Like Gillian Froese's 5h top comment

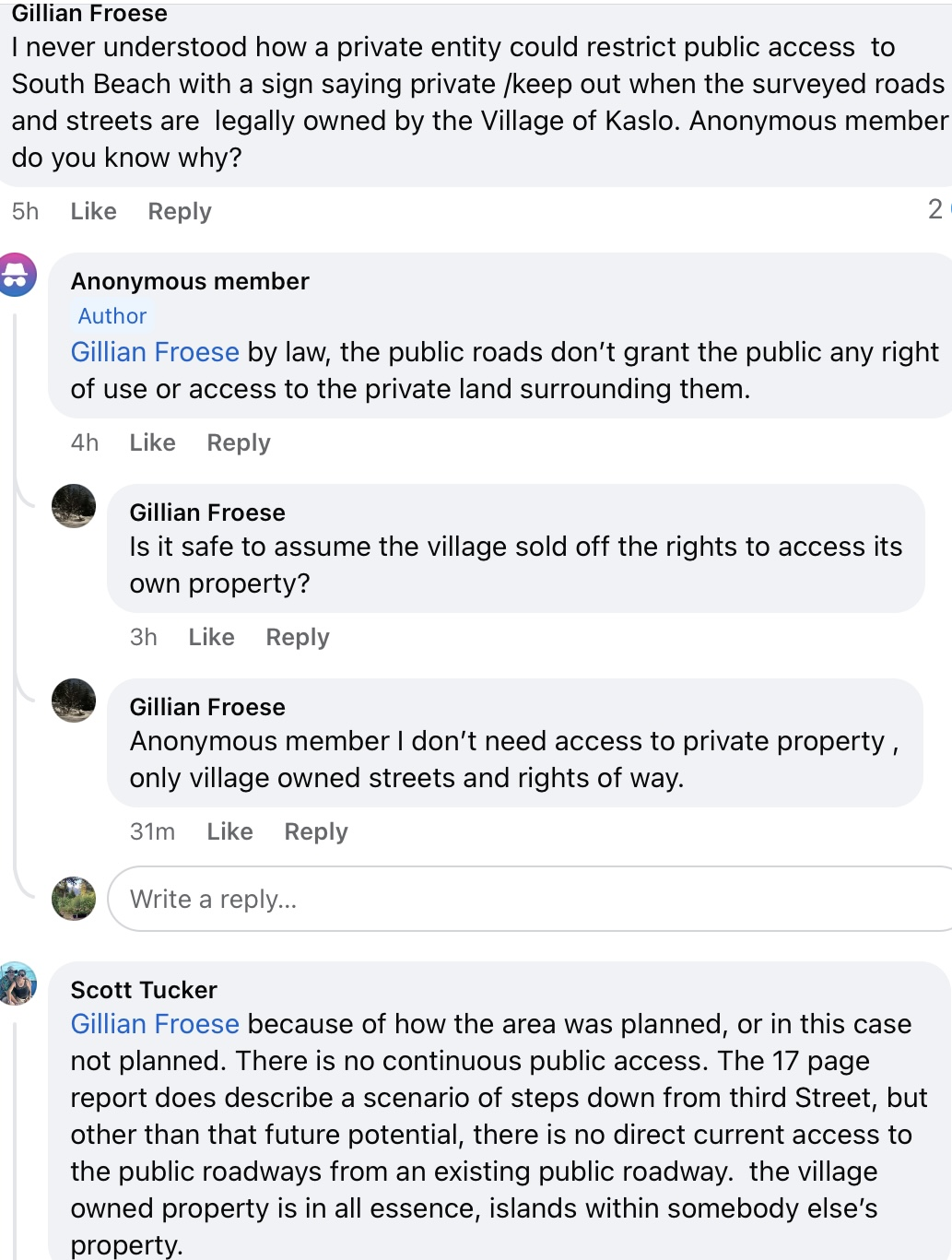[93, 211]
